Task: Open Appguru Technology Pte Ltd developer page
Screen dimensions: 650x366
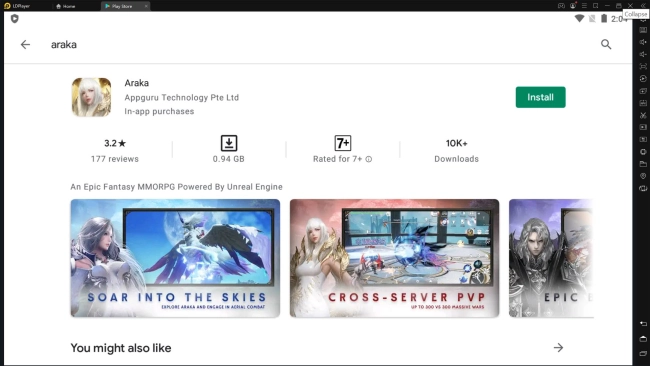Action: [182, 97]
